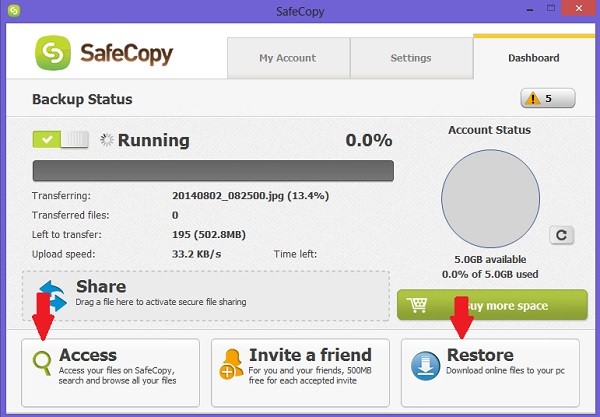The width and height of the screenshot is (600, 417).
Task: Click the Buy more space button
Action: 492,305
